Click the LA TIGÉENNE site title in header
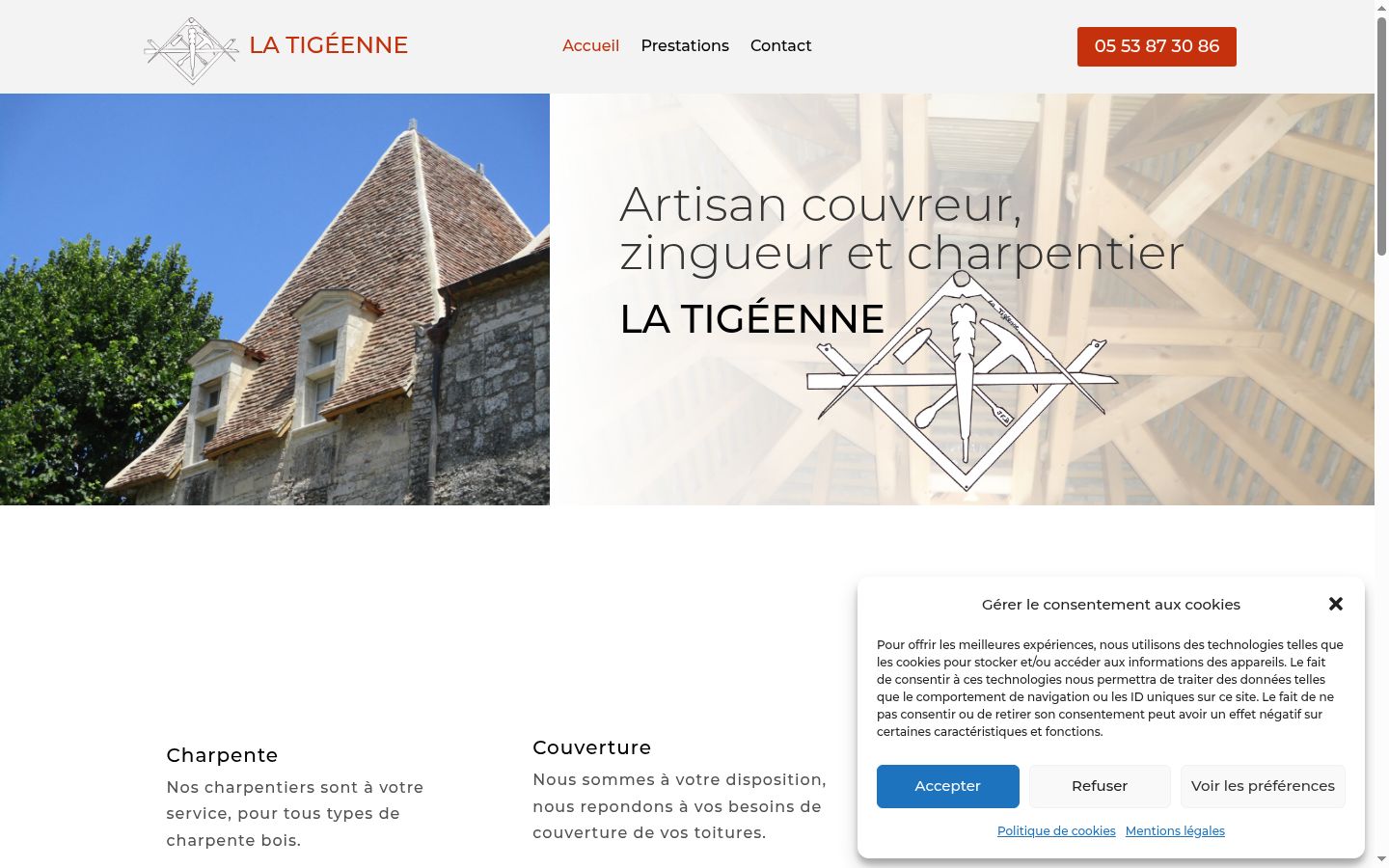 click(x=329, y=45)
